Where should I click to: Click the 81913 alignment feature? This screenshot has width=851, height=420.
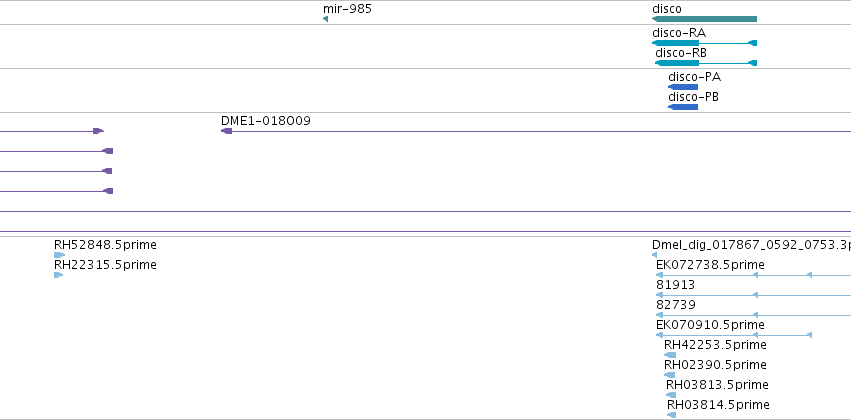753,295
